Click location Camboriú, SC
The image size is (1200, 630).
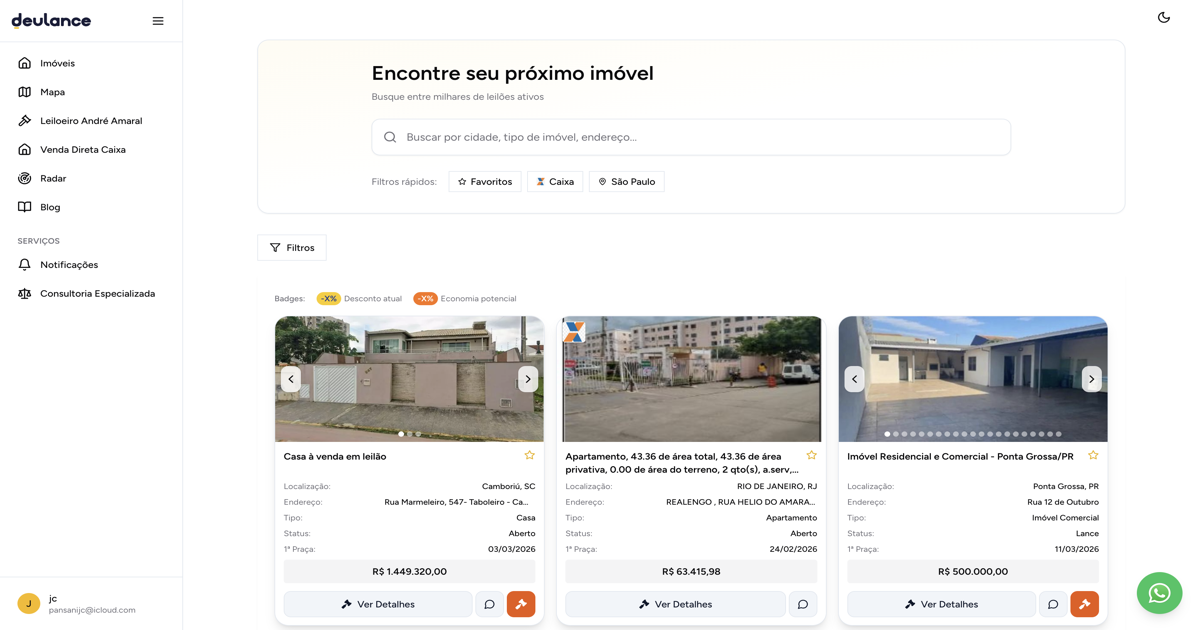(509, 486)
